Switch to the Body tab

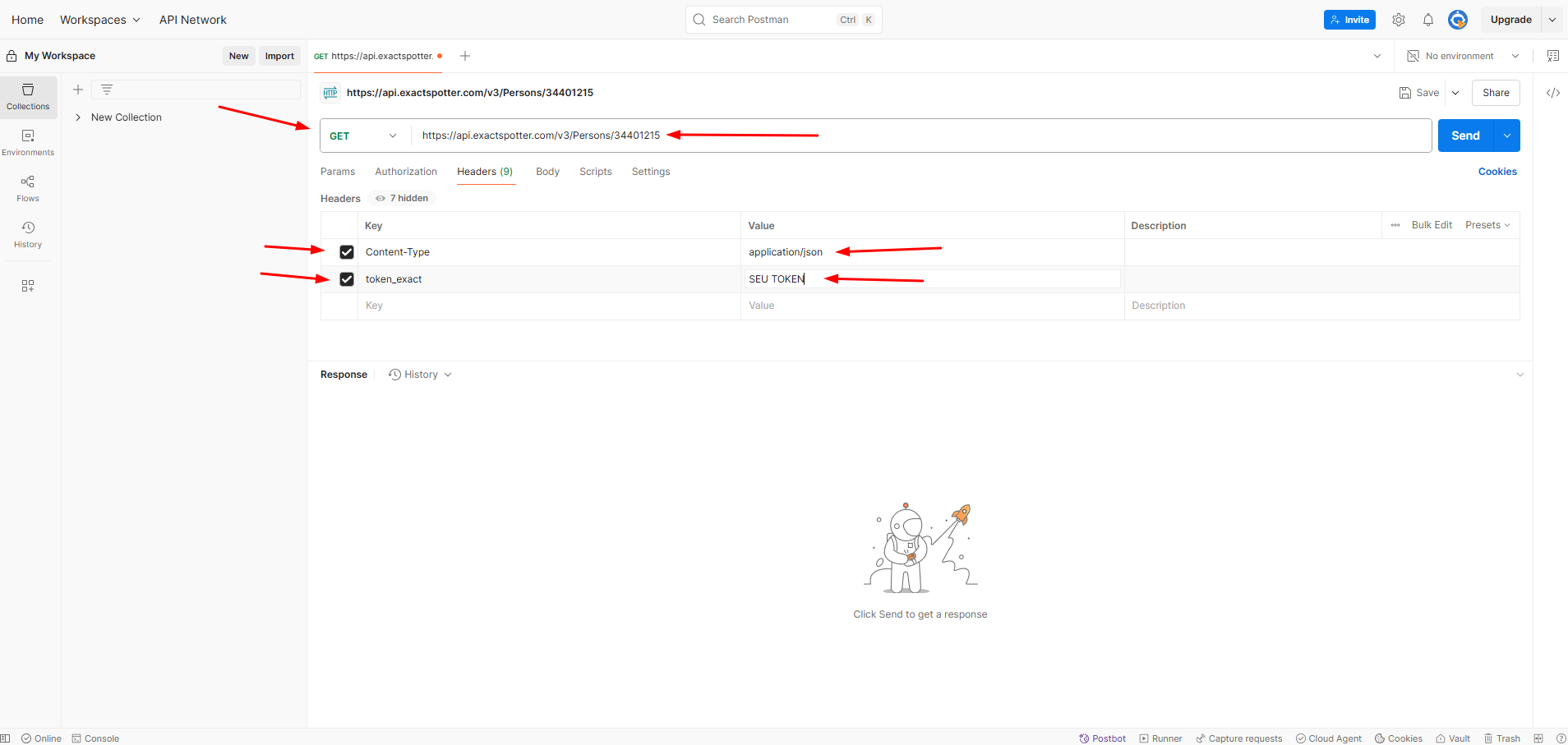coord(547,172)
